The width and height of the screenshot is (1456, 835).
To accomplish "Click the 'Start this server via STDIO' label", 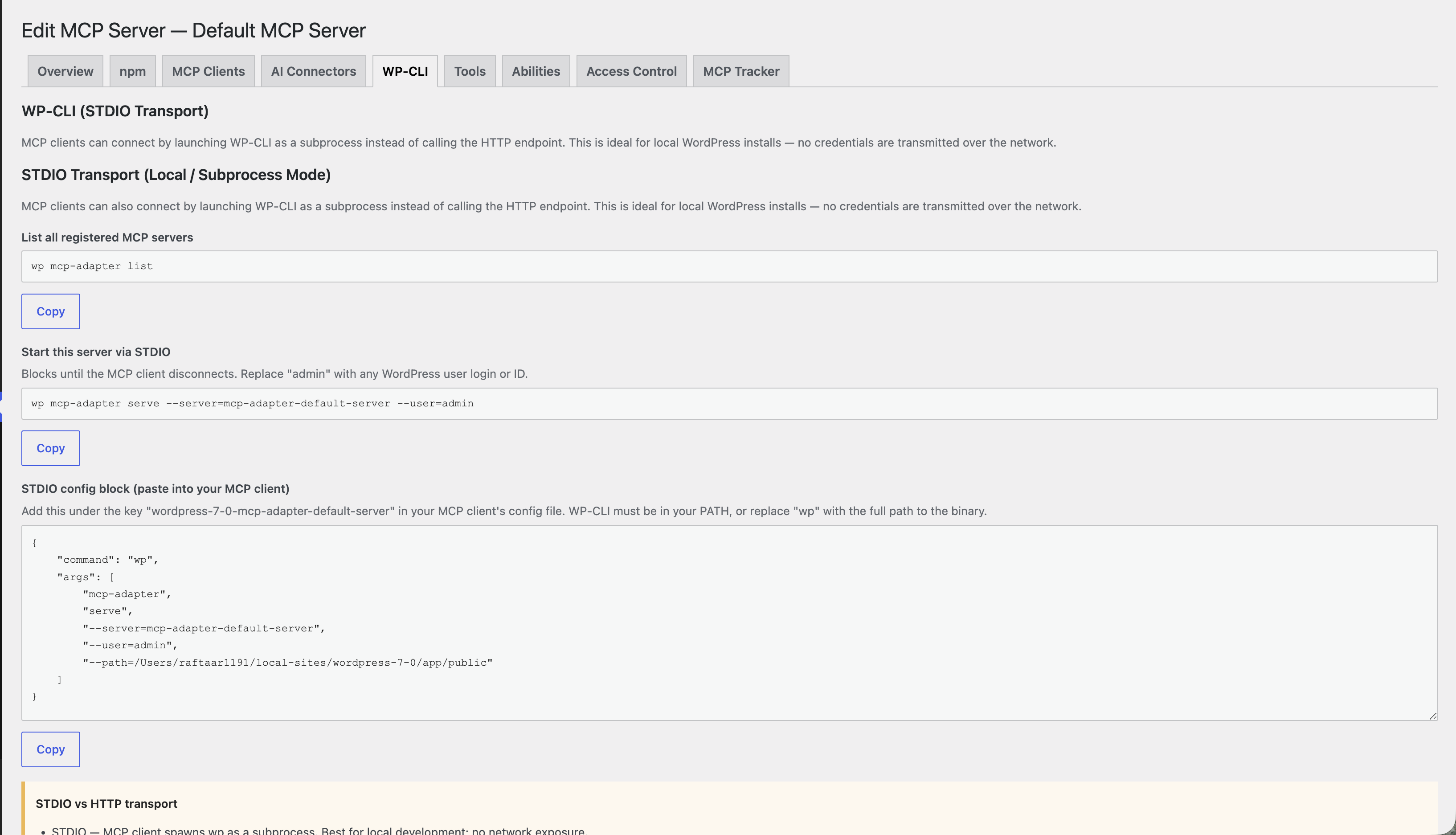I will (x=96, y=352).
